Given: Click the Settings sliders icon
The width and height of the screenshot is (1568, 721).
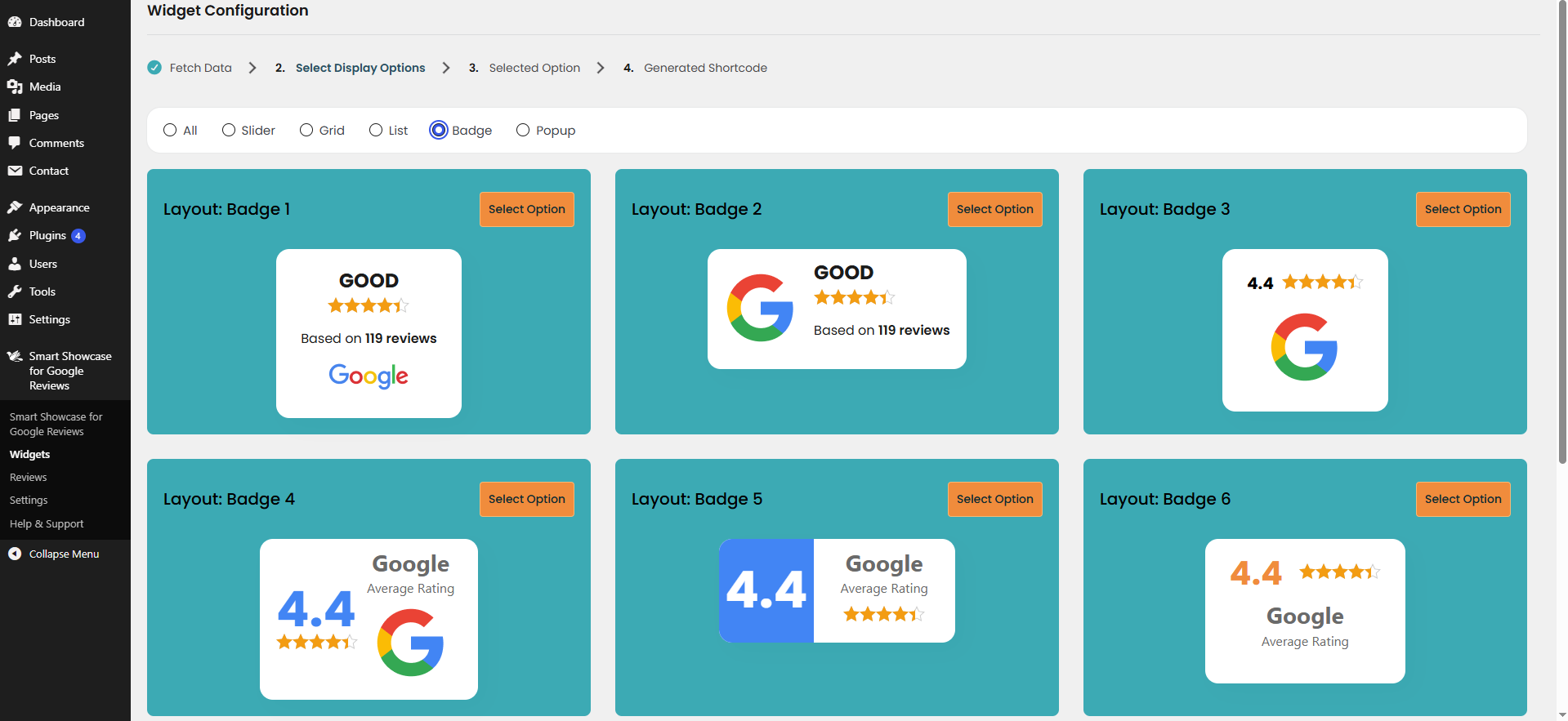Looking at the screenshot, I should (15, 319).
